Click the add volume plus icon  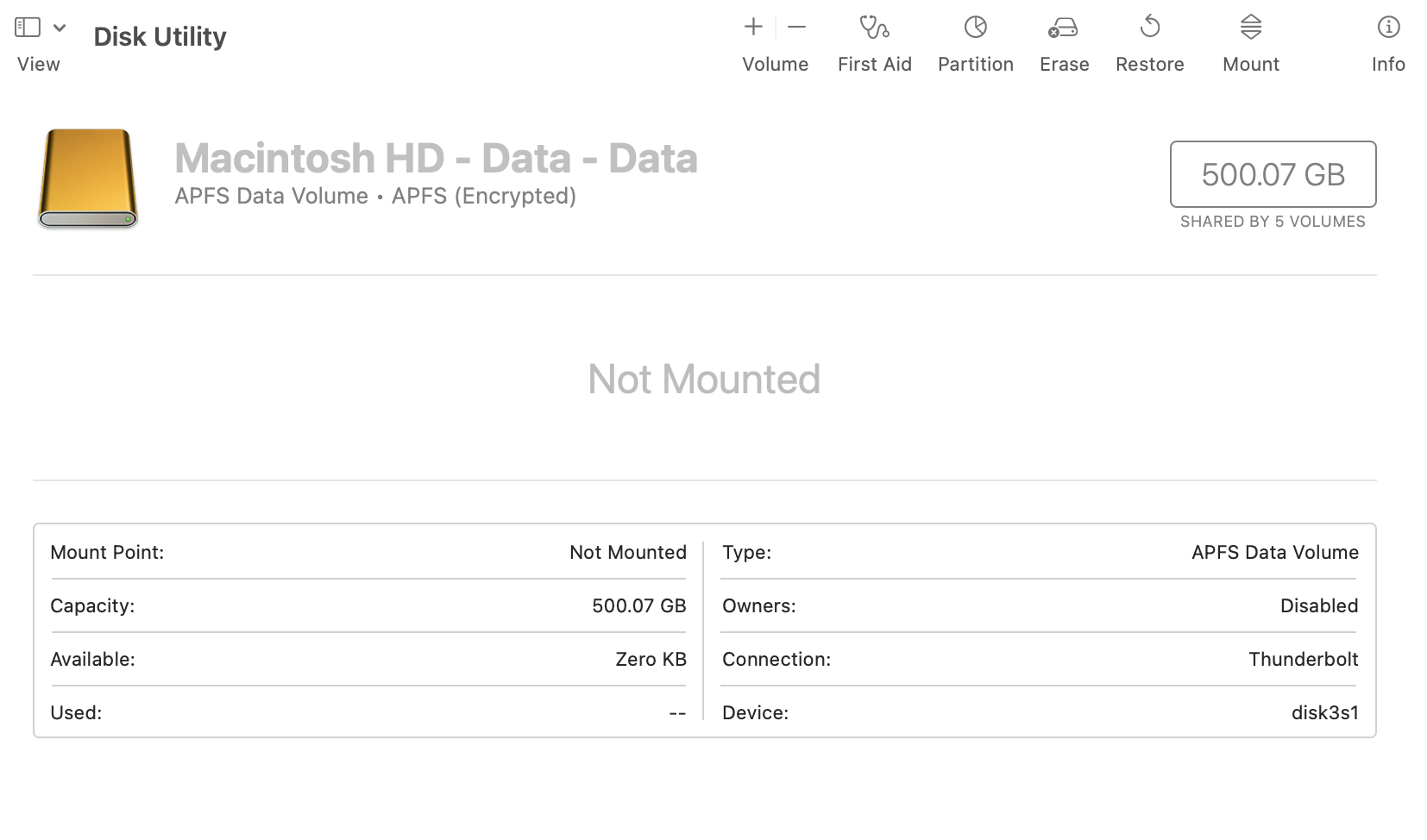tap(753, 28)
